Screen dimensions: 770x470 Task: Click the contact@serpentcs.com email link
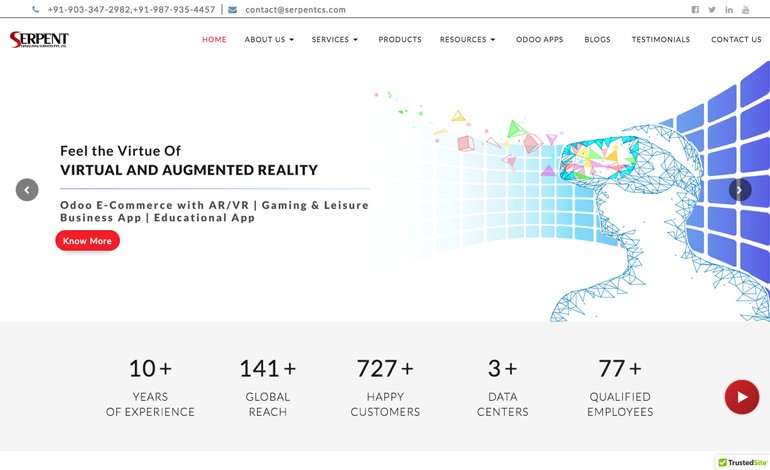pos(295,10)
